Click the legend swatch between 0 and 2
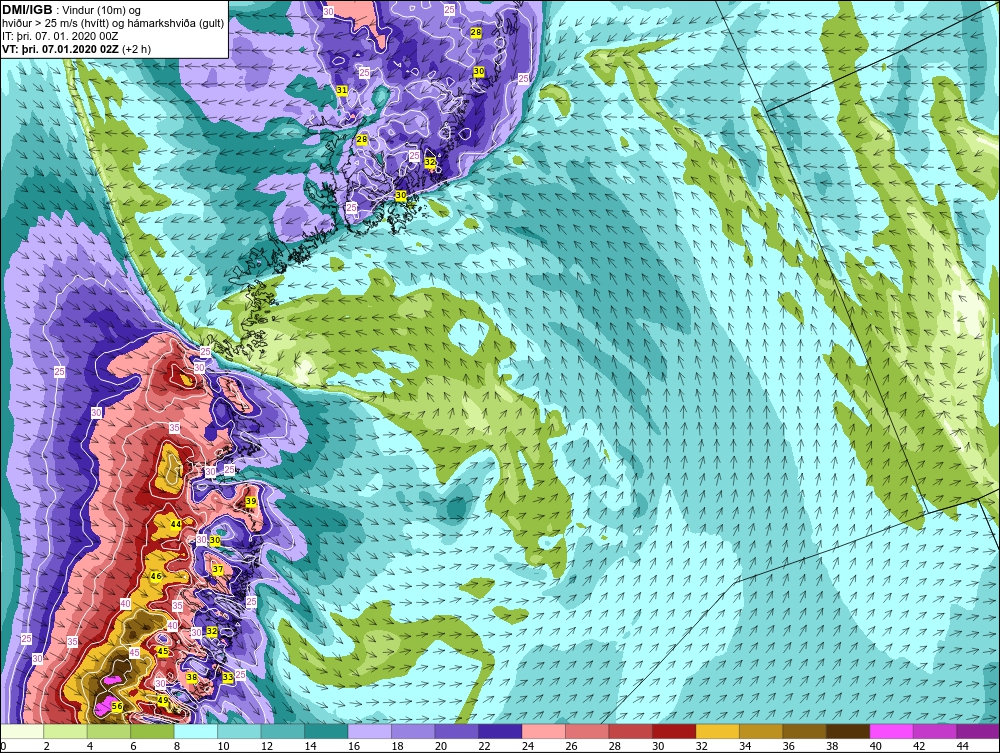 22,731
